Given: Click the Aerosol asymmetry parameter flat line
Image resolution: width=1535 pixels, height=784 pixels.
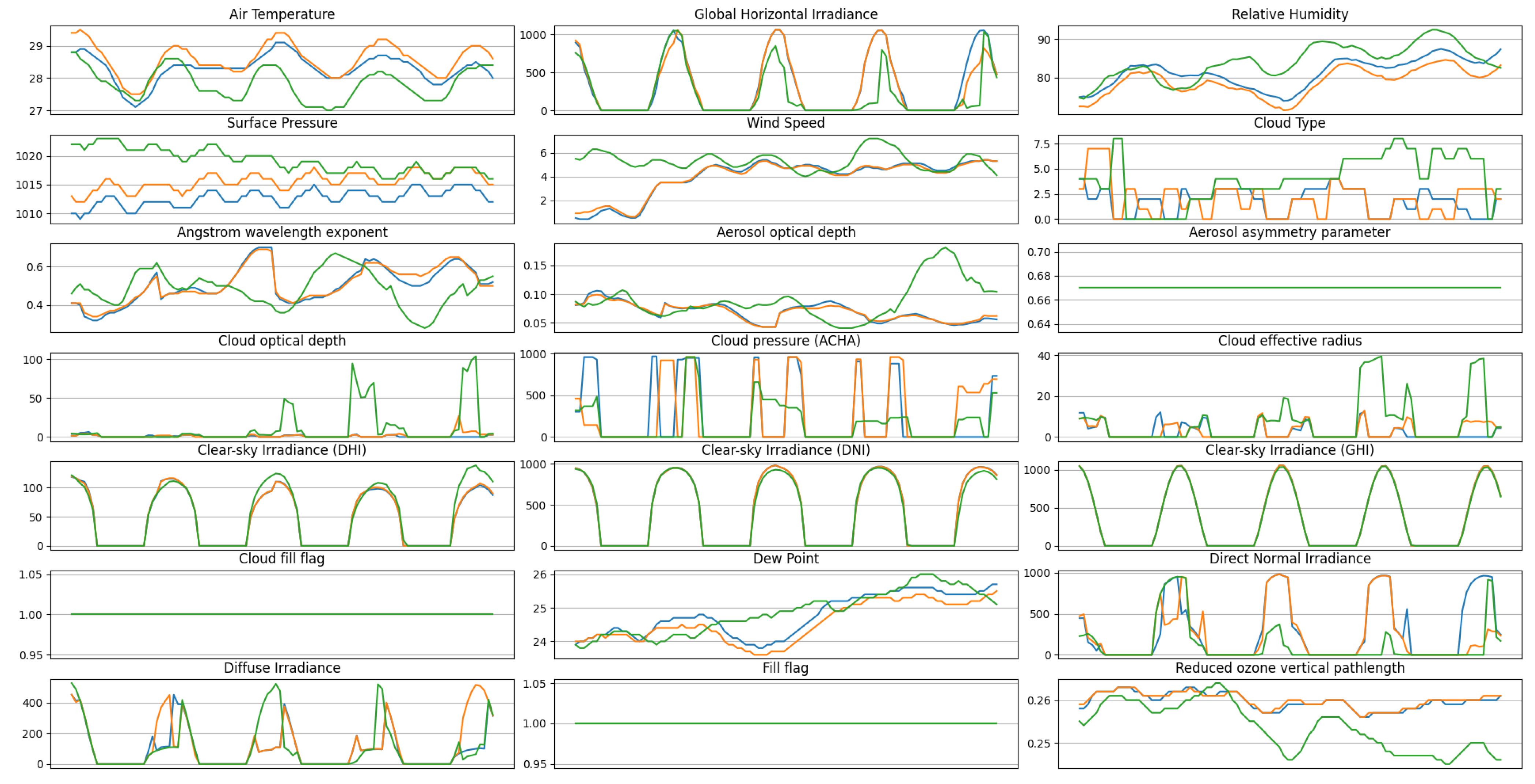Looking at the screenshot, I should coord(1289,288).
